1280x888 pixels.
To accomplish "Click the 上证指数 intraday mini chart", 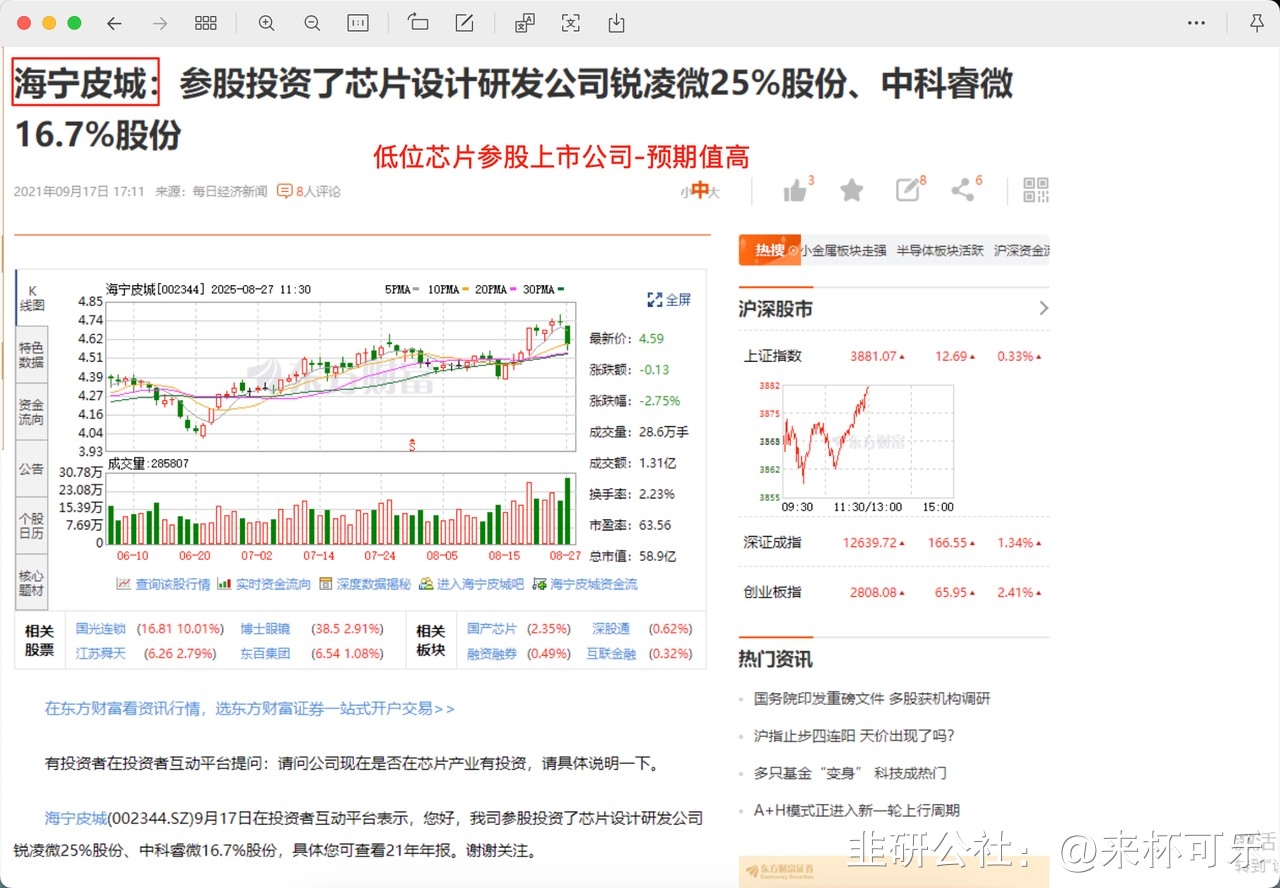I will [x=868, y=441].
